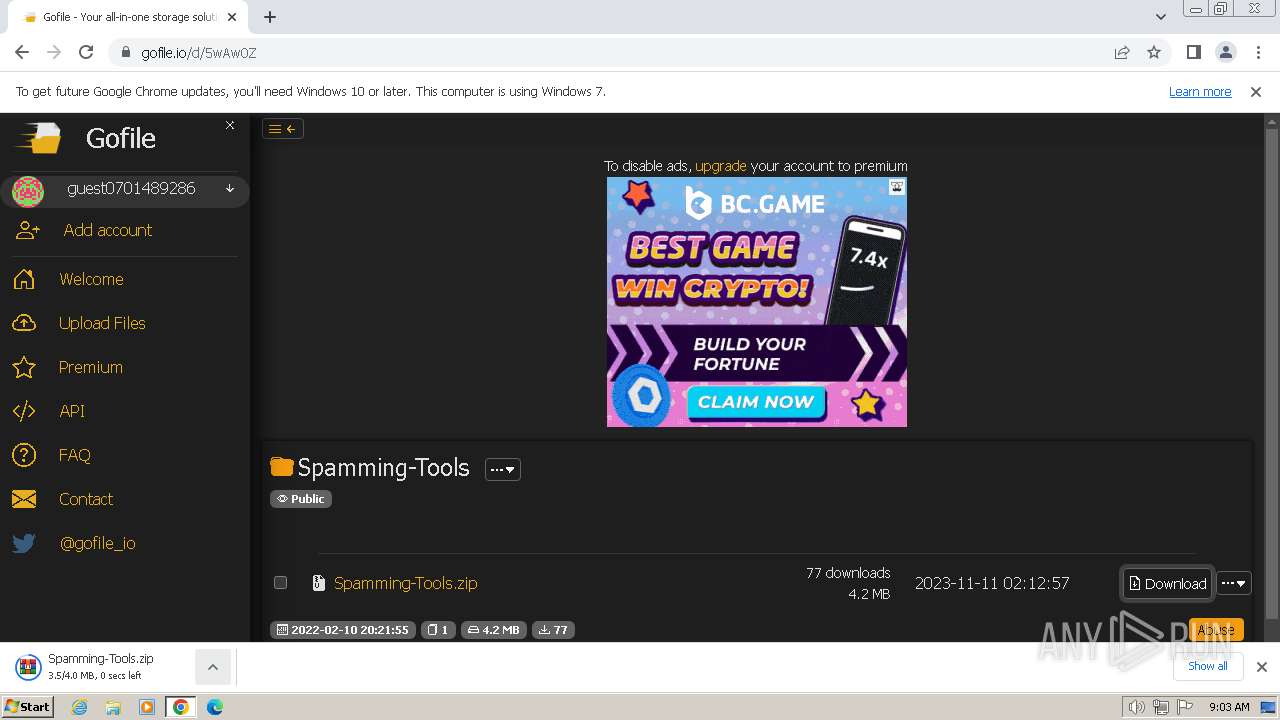Open Chrome three-dot menu
The height and width of the screenshot is (720, 1280).
point(1258,52)
